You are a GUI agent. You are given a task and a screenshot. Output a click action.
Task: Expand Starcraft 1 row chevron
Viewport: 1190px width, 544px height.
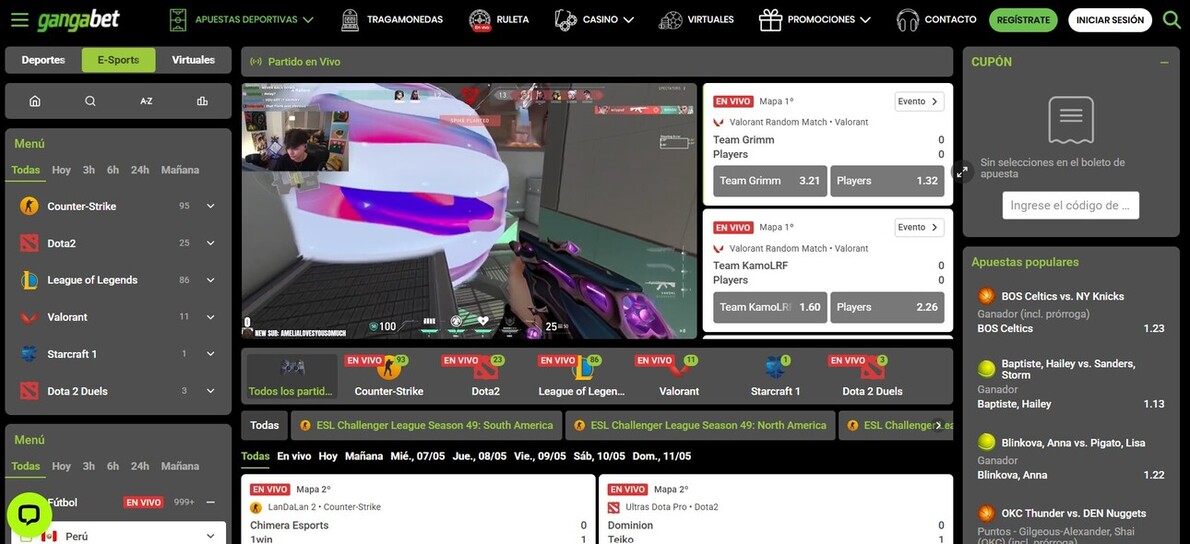(210, 354)
